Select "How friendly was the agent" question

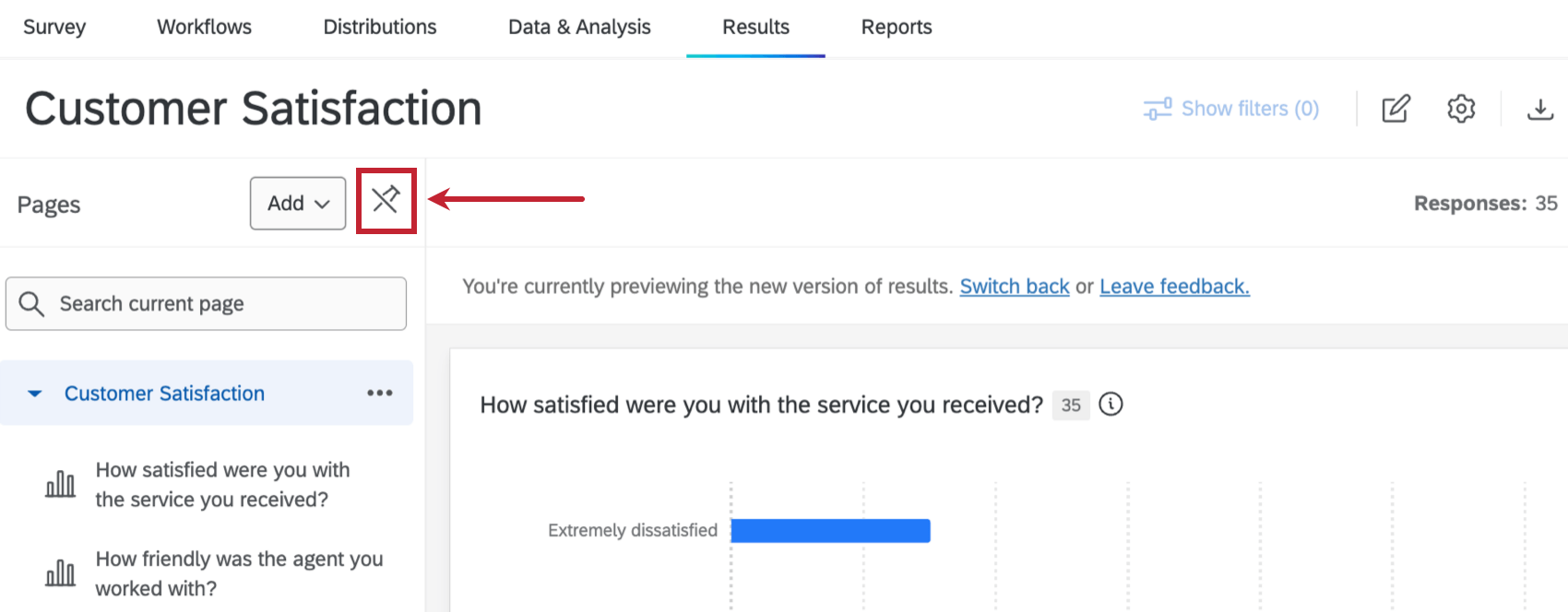[x=239, y=573]
